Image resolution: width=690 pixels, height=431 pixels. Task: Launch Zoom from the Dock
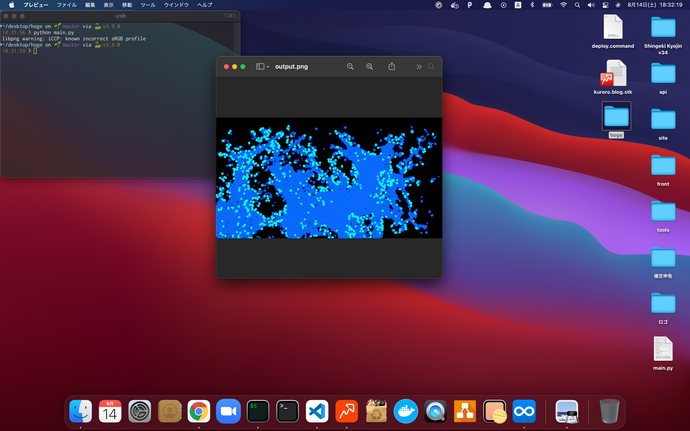point(228,411)
